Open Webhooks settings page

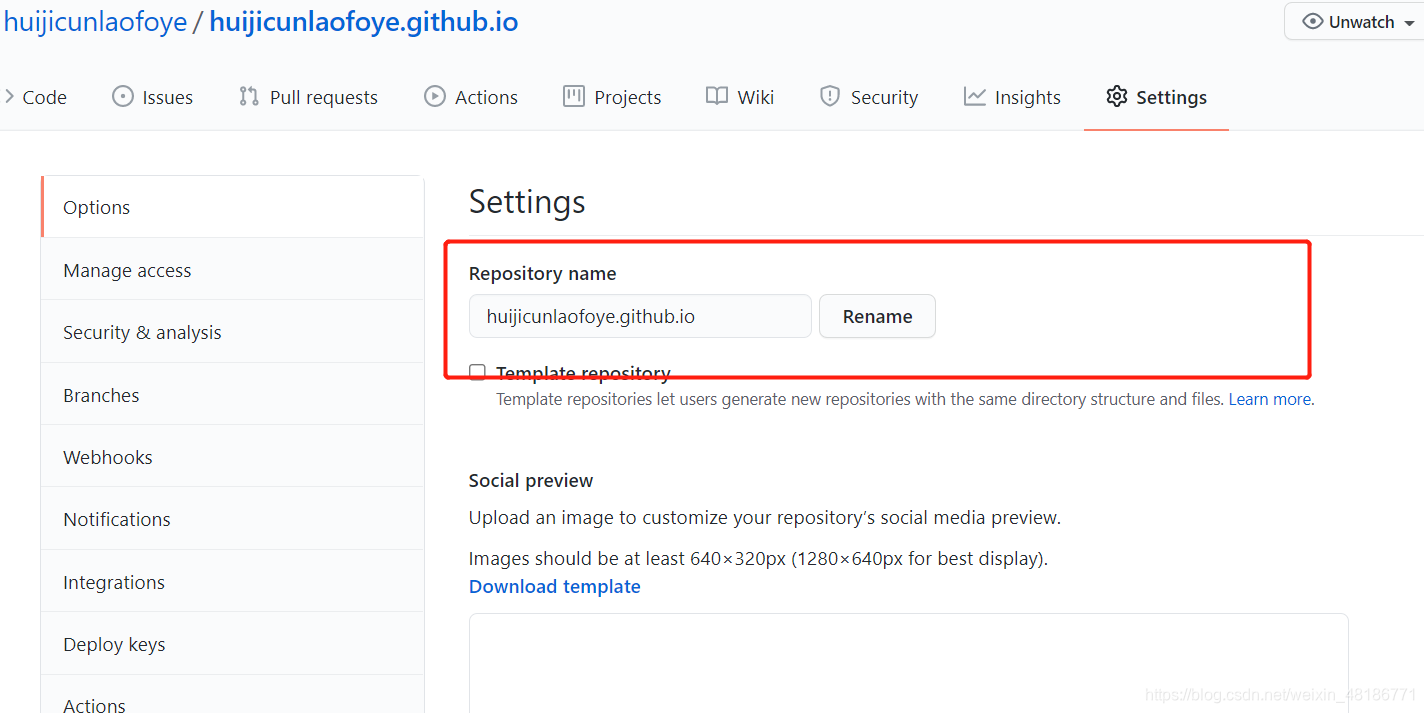232,457
